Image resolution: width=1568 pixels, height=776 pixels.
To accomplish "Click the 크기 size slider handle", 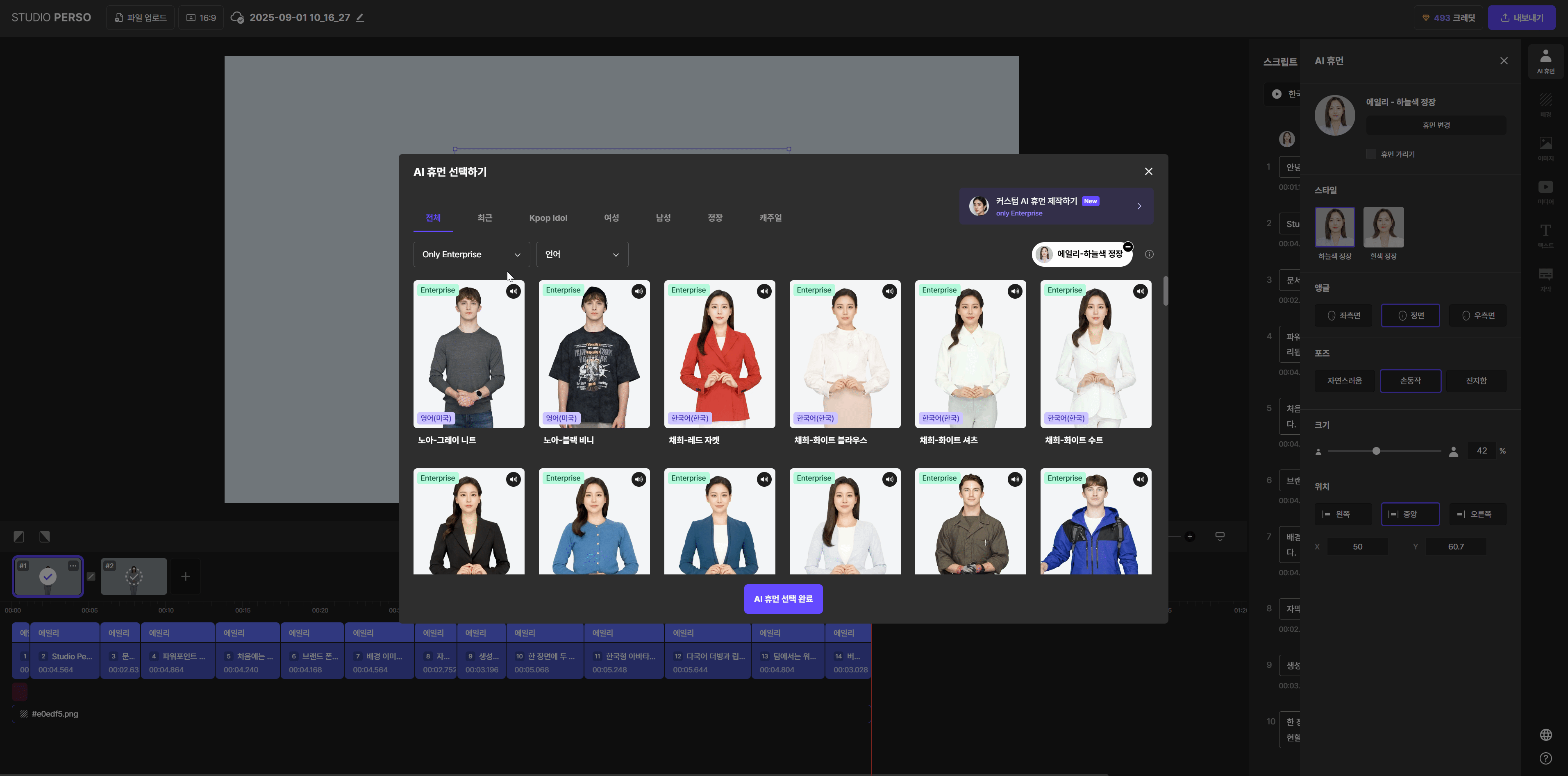I will click(1376, 451).
